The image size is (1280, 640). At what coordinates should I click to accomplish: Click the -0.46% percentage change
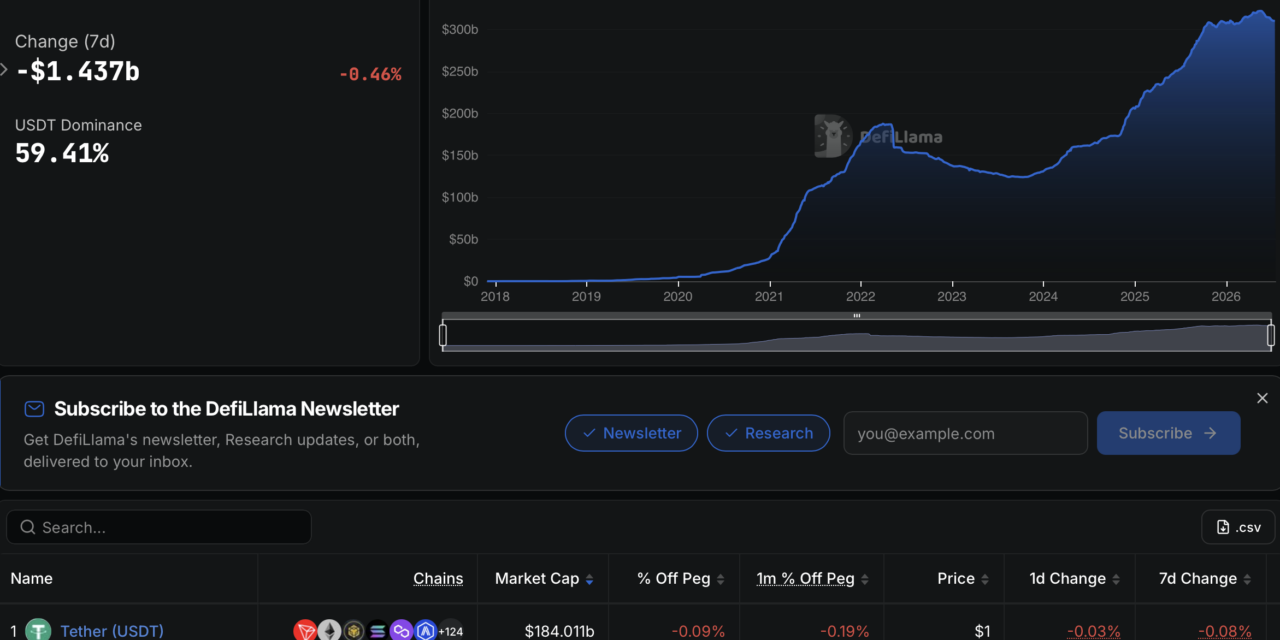point(370,74)
